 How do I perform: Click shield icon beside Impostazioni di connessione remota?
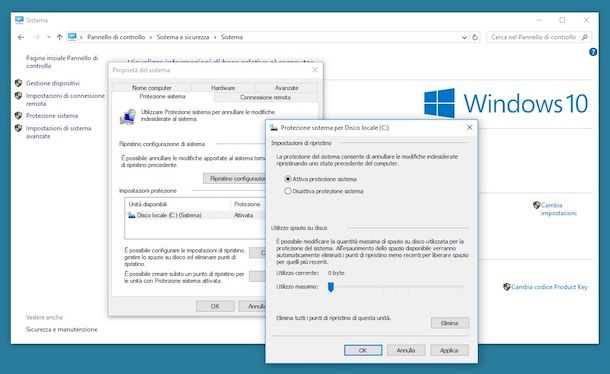tap(18, 95)
